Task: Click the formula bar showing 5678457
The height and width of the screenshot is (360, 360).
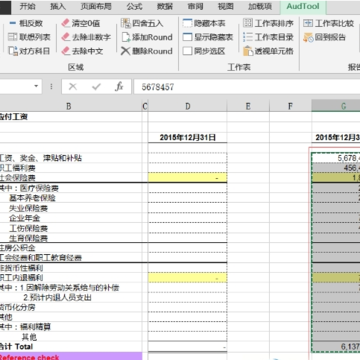Action: [x=247, y=87]
